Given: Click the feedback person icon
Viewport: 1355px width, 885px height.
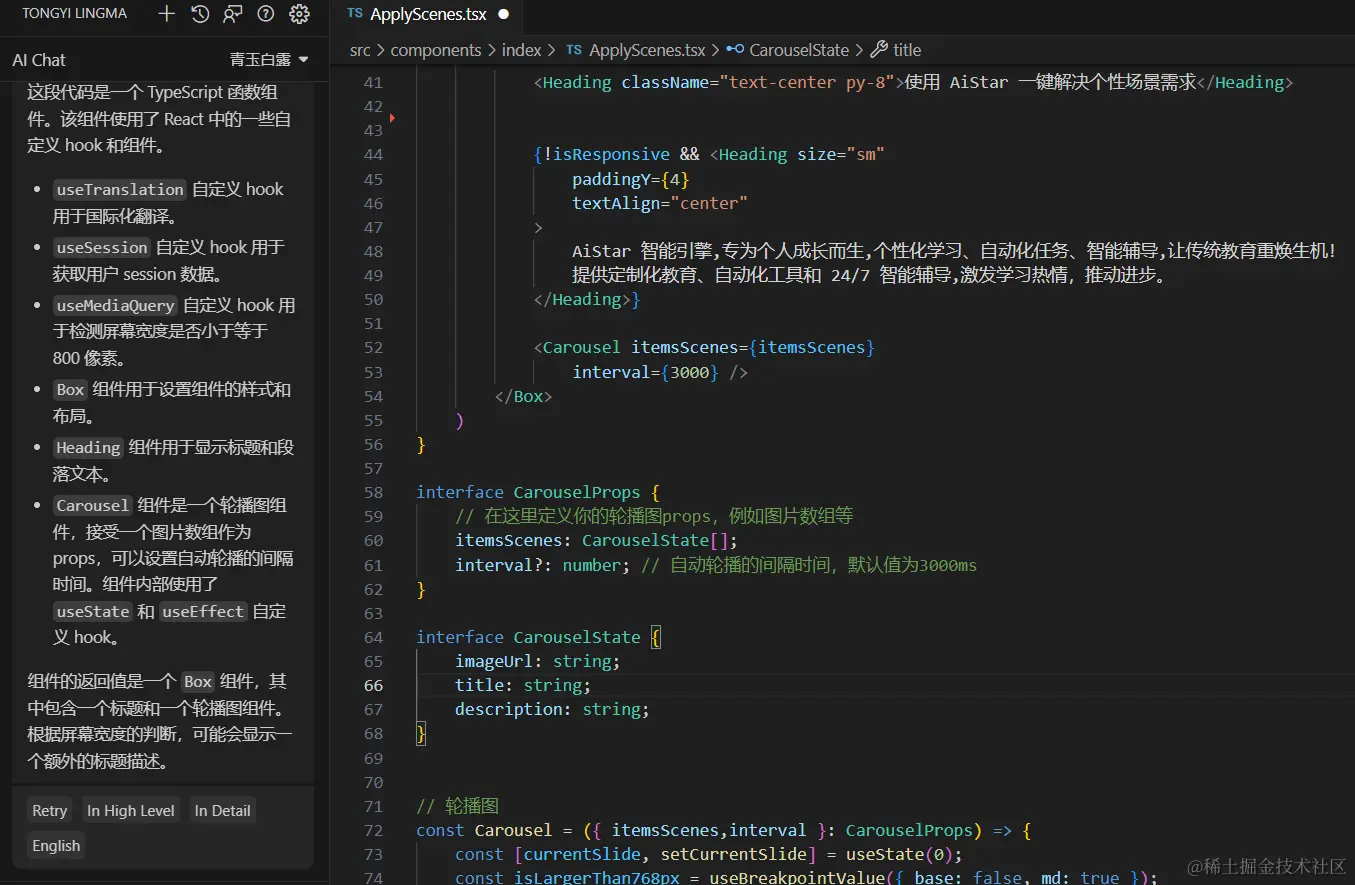Looking at the screenshot, I should coord(232,14).
